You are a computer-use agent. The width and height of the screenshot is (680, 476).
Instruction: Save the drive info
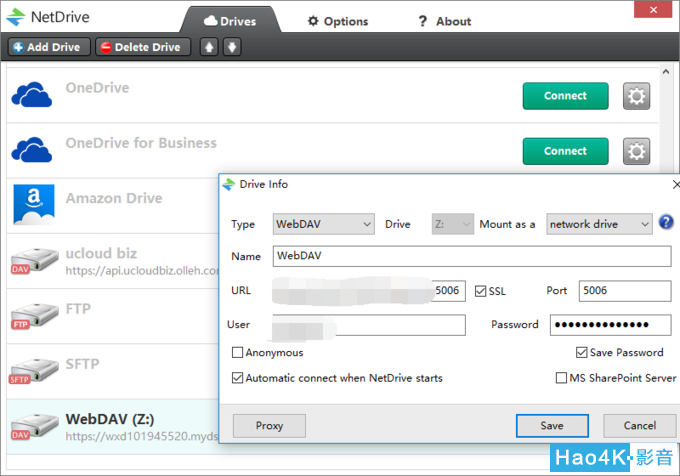click(x=552, y=426)
